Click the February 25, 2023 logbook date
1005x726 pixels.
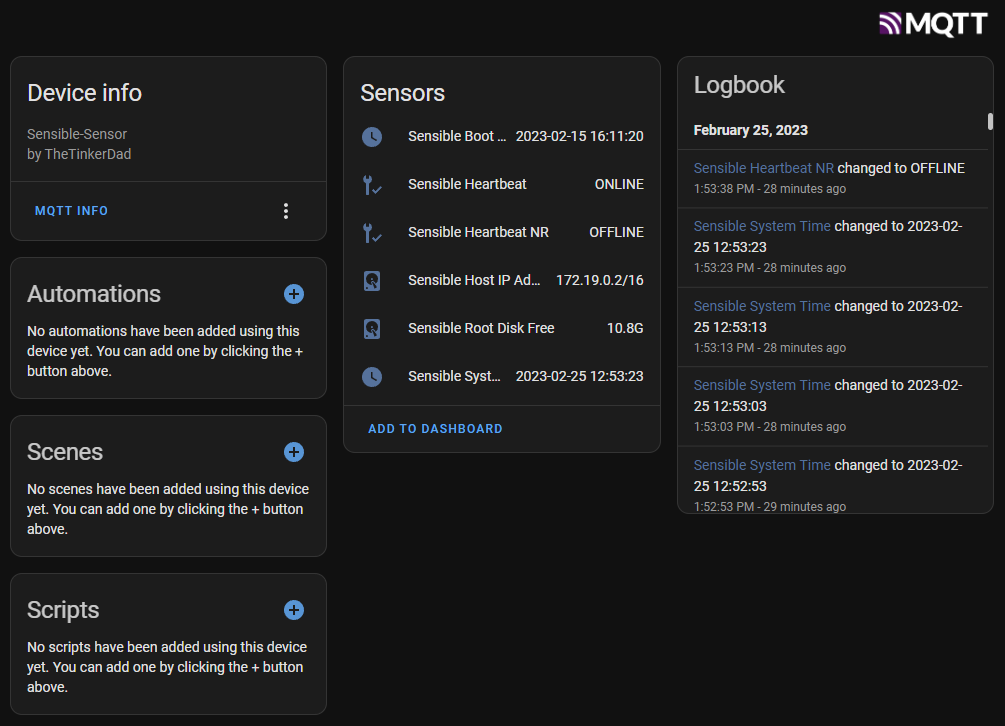tap(751, 130)
